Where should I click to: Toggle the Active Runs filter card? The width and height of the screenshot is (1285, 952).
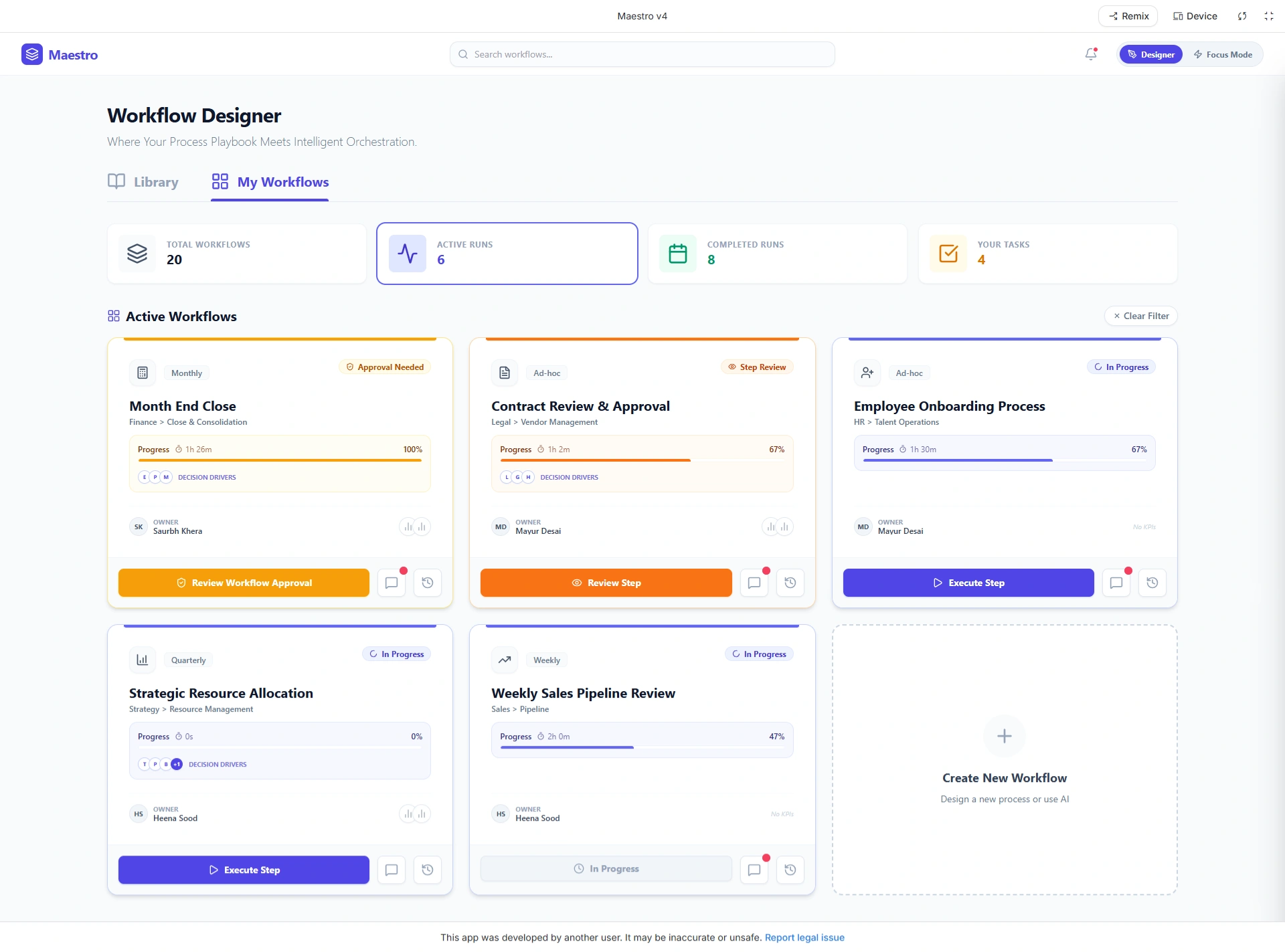pyautogui.click(x=507, y=254)
